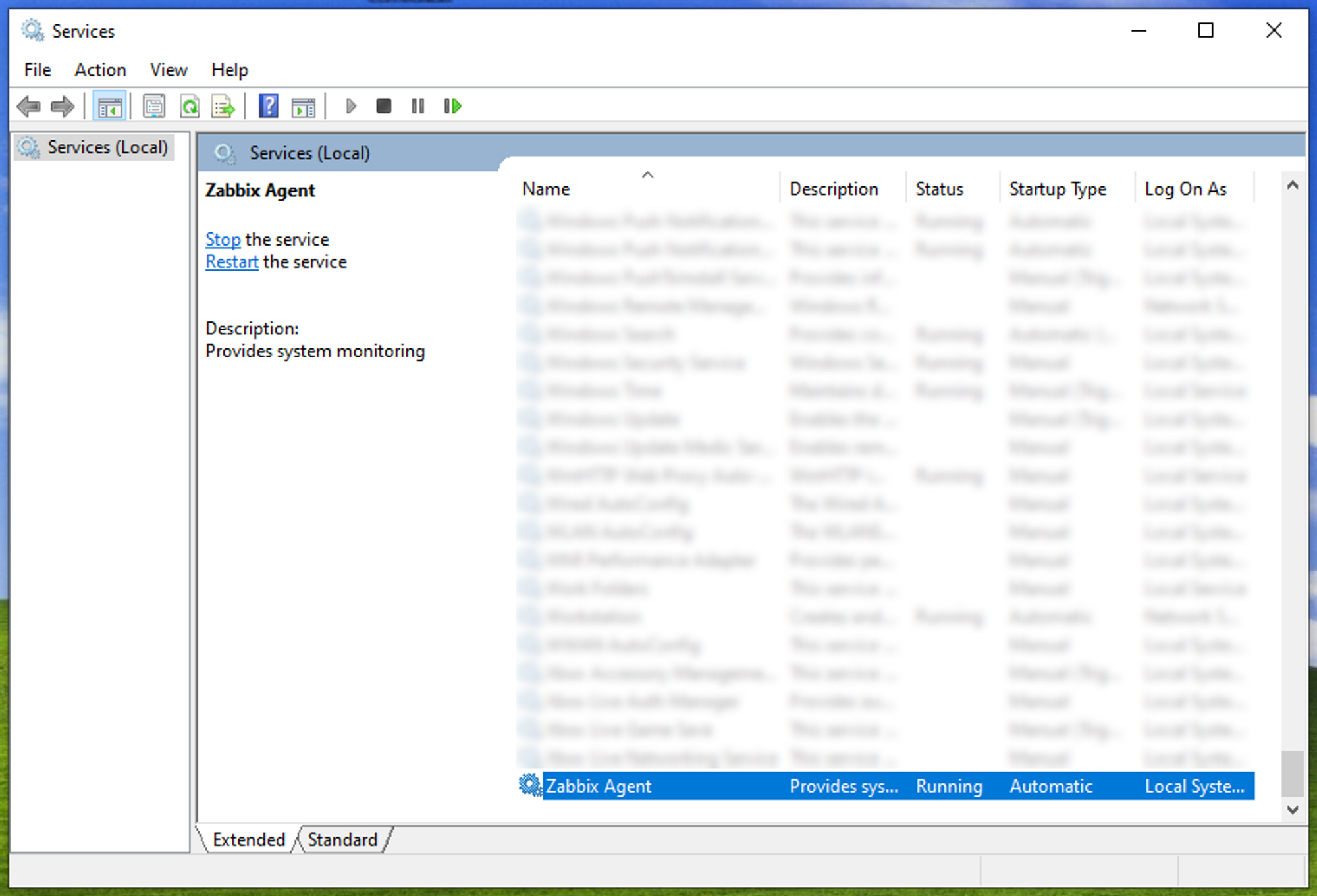Sort by the Name column header
This screenshot has height=896, width=1317.
(x=648, y=188)
